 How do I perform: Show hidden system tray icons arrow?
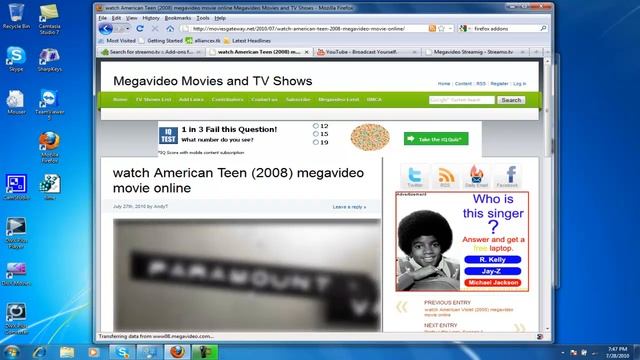point(562,353)
